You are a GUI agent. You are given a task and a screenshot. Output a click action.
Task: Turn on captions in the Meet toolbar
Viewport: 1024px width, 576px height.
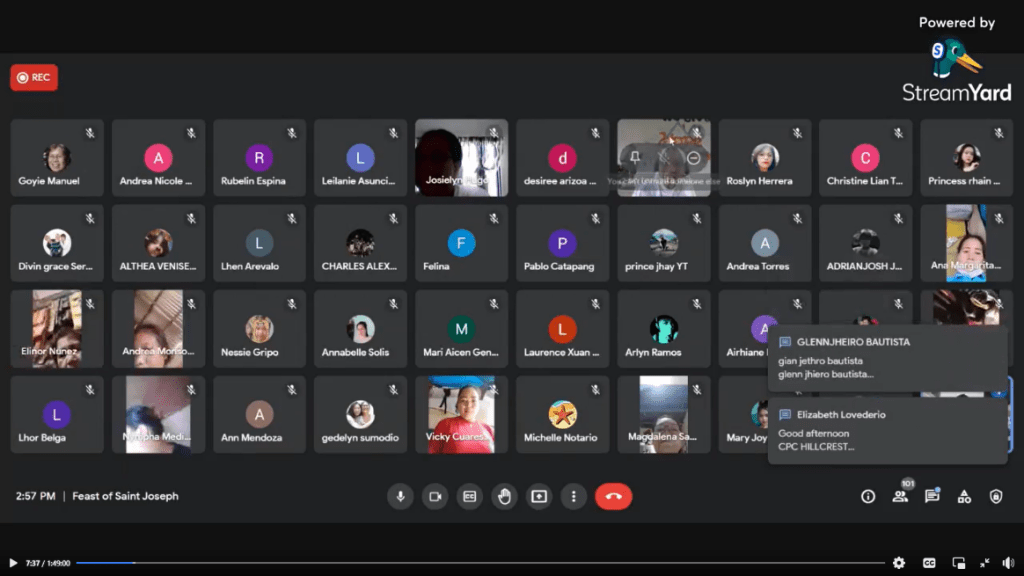[469, 496]
